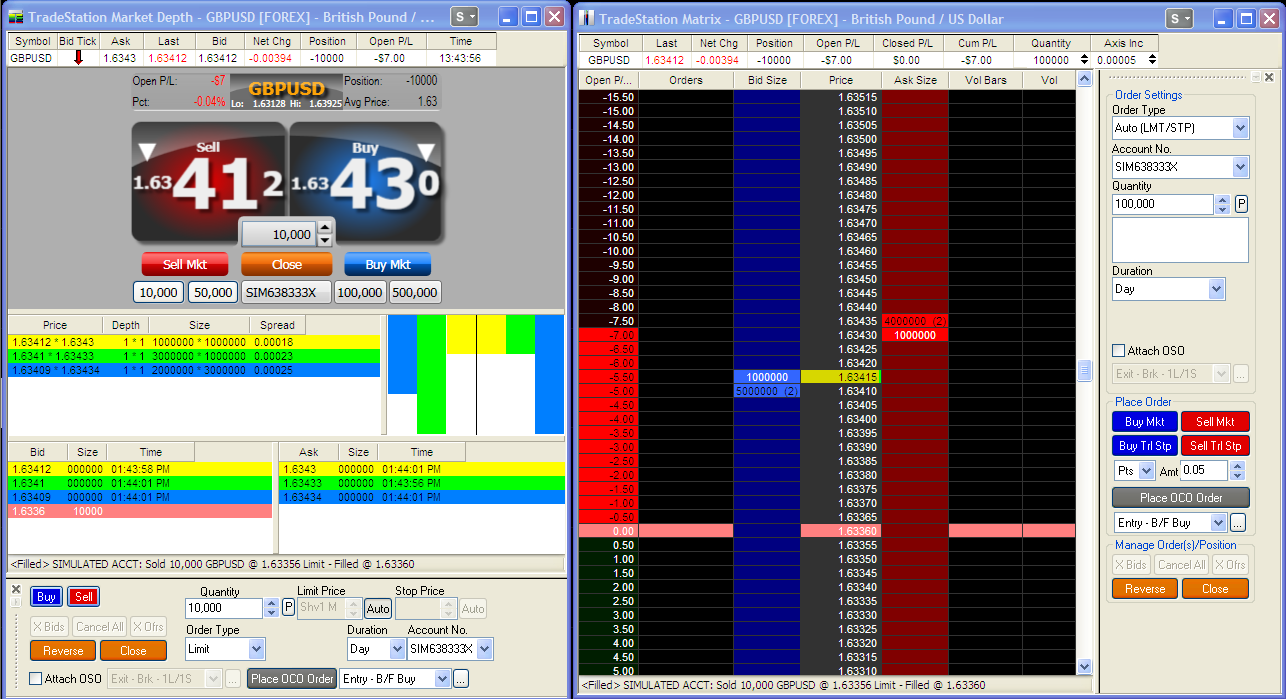Click Matrix ladder scroll-down arrow
The image size is (1286, 699).
[x=1084, y=666]
